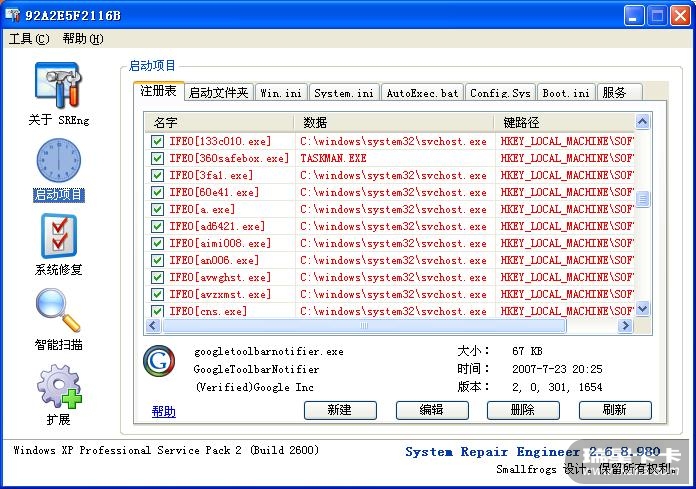The height and width of the screenshot is (489, 696).
Task: Switch to the System.ini tab
Action: (x=344, y=93)
